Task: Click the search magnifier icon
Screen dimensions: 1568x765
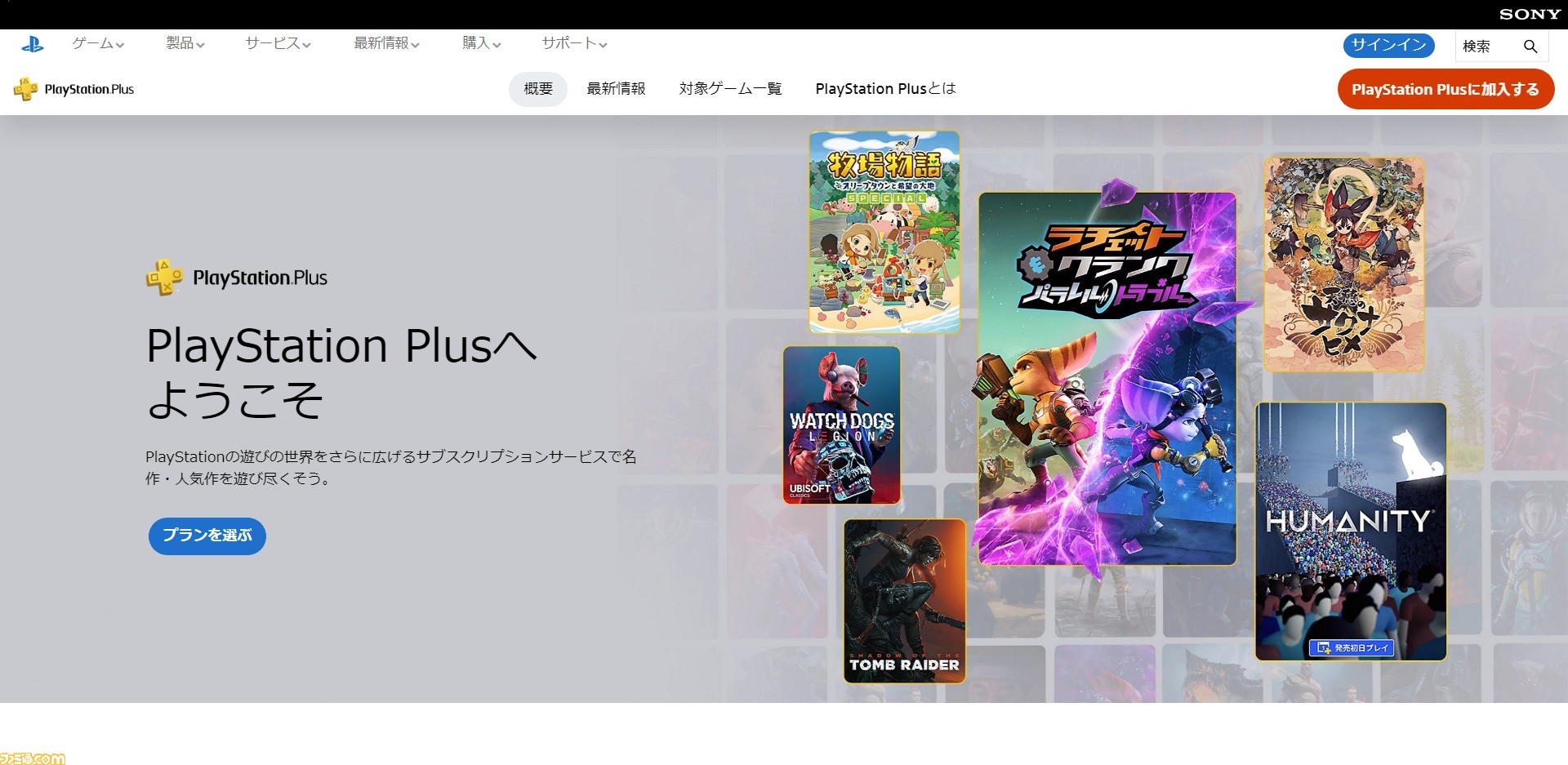Action: pyautogui.click(x=1530, y=47)
